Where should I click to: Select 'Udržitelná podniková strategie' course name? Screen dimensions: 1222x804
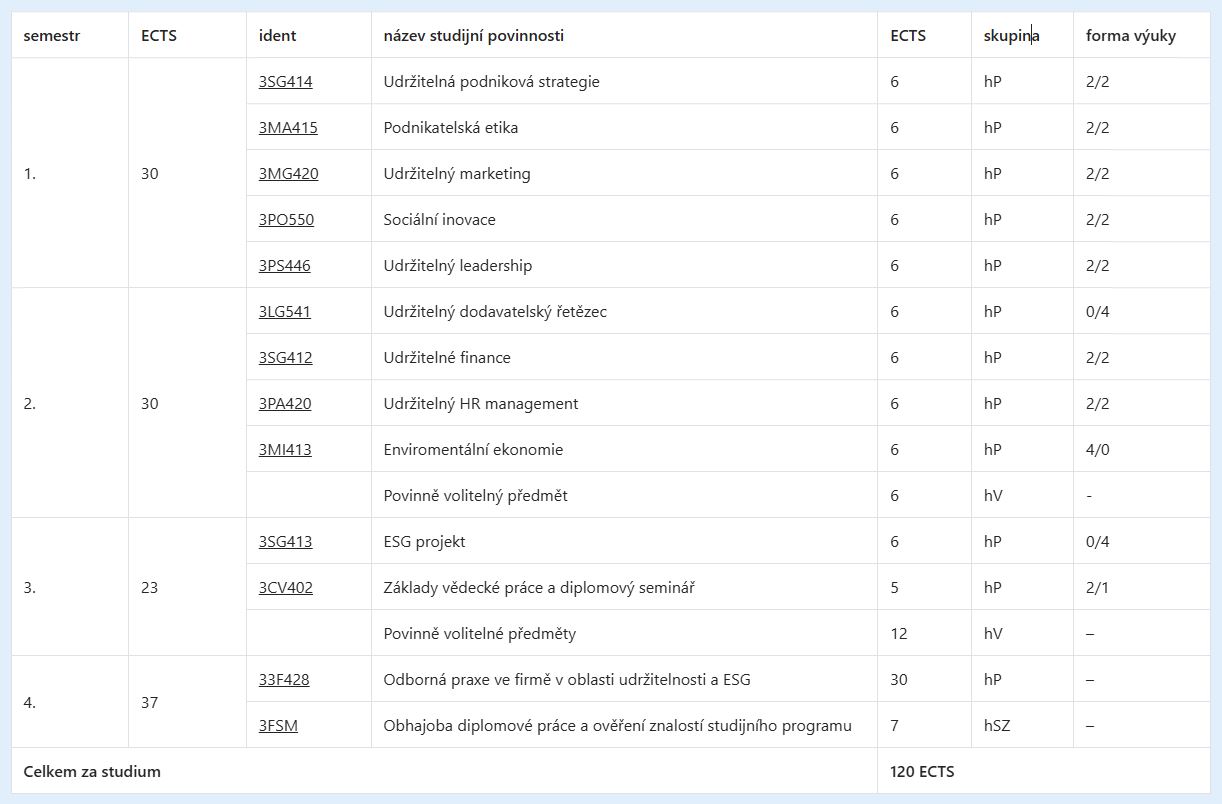pos(491,82)
